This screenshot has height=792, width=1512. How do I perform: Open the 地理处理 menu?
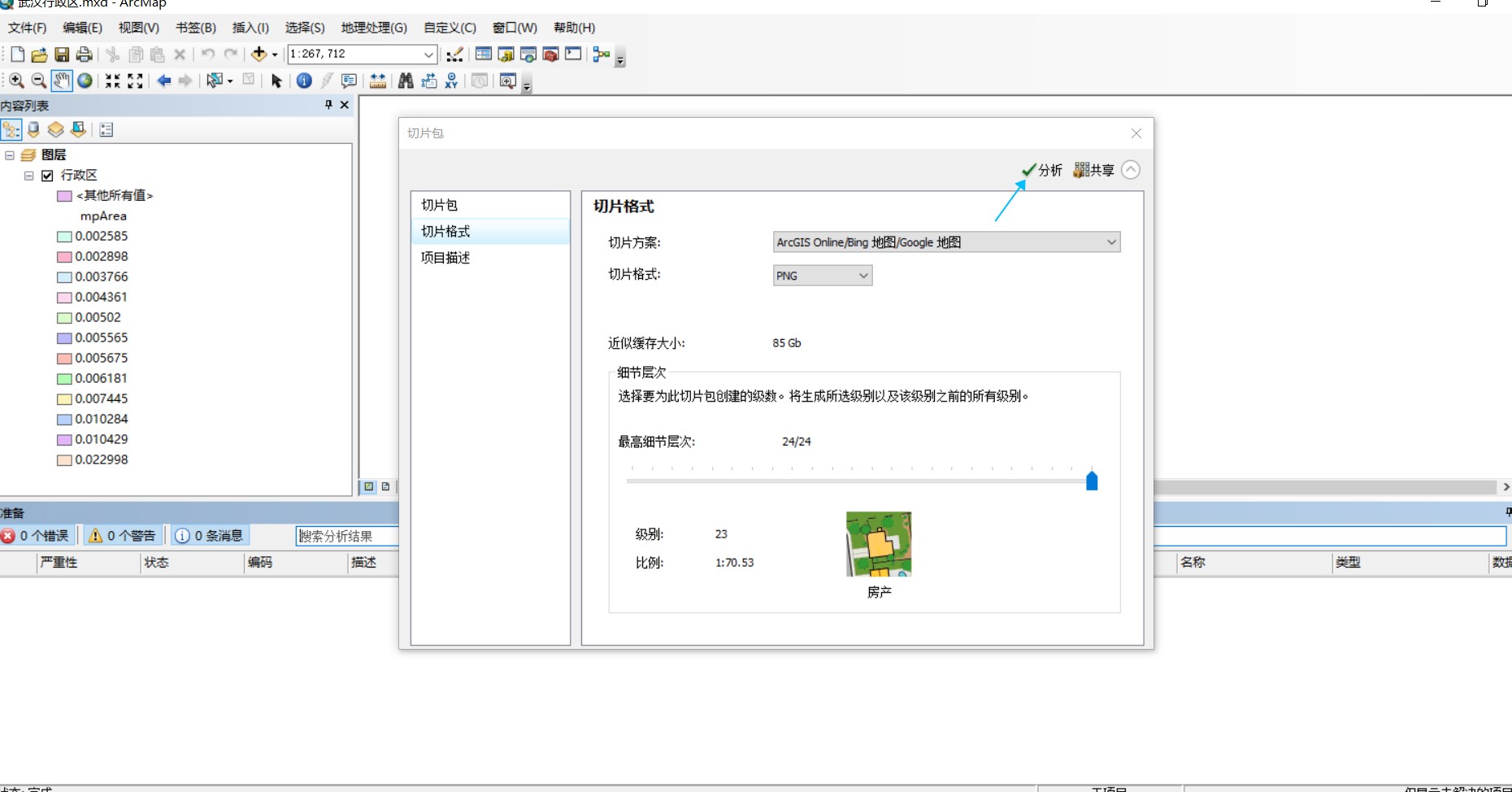(373, 27)
